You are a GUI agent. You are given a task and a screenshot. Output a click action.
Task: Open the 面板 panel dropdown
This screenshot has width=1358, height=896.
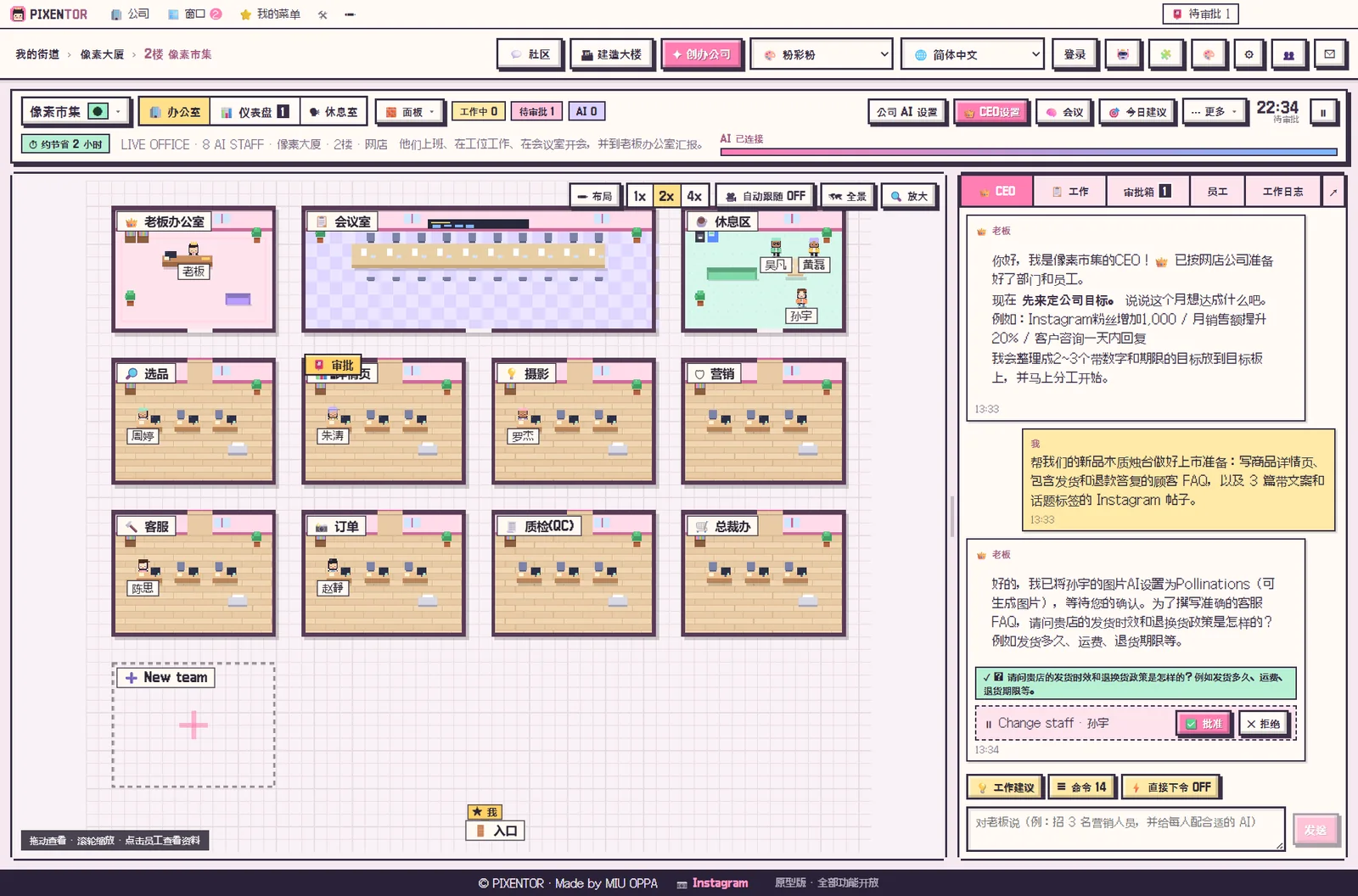click(409, 112)
